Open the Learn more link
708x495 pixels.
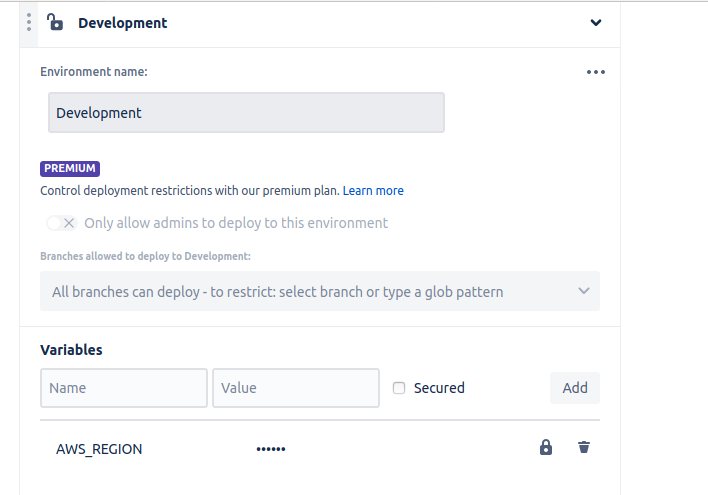tap(373, 191)
